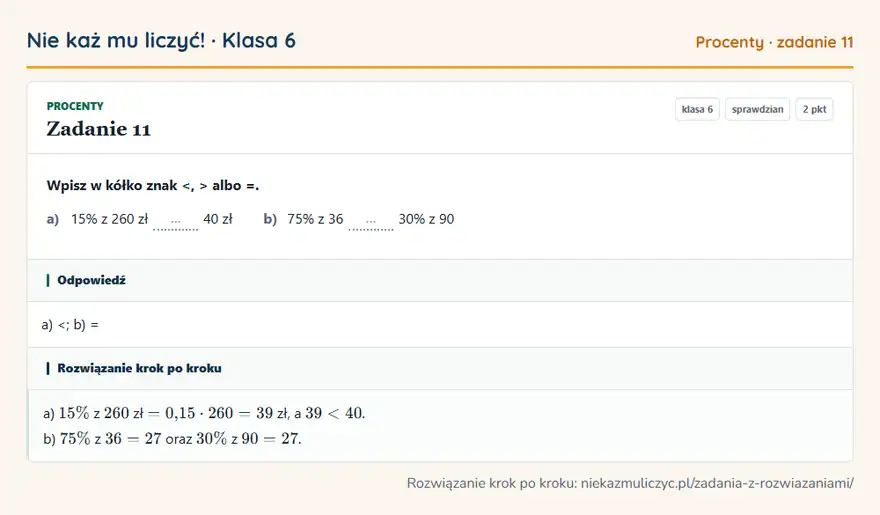Click the answer line 'a) <; b) ='

(x=70, y=325)
